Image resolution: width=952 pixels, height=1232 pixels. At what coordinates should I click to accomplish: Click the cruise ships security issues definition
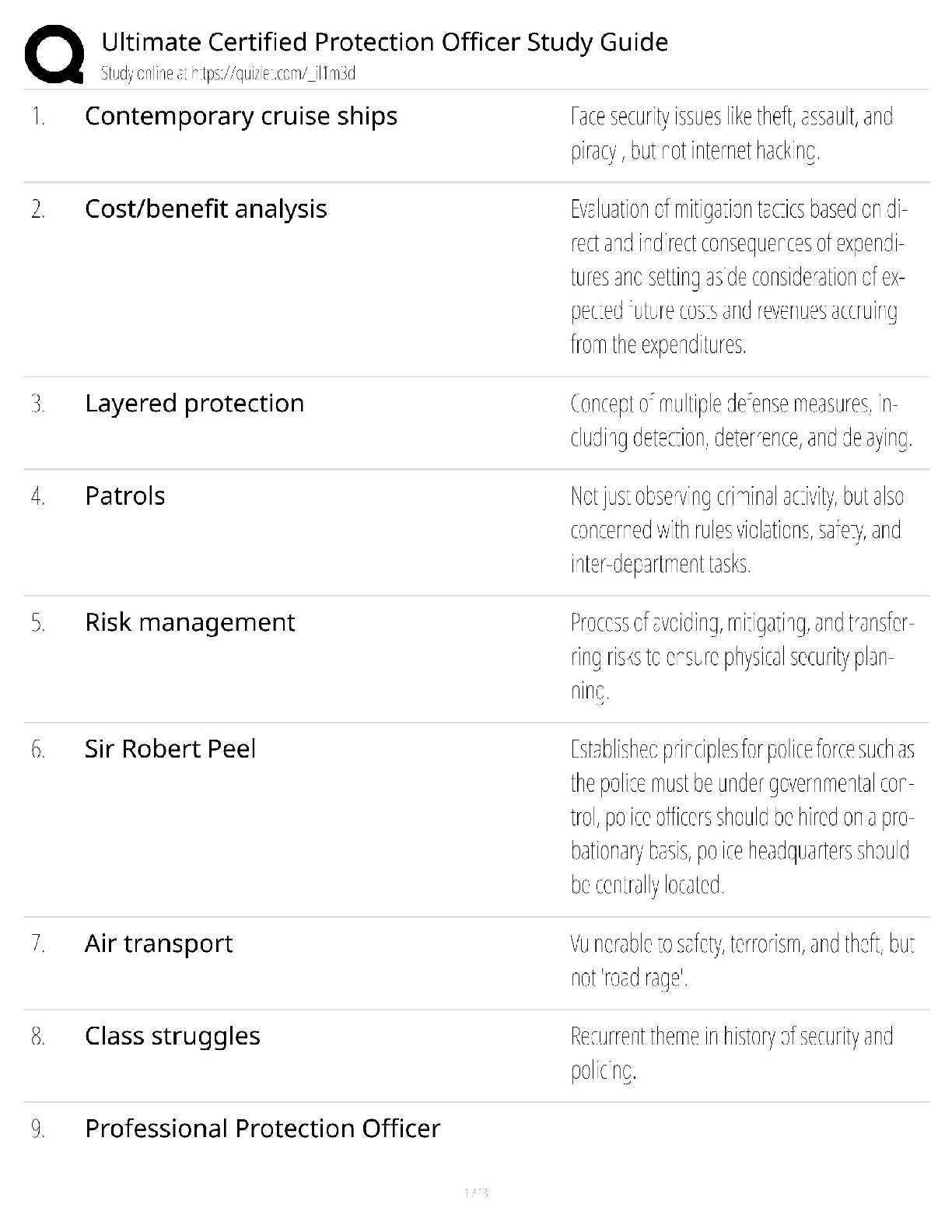click(x=731, y=133)
